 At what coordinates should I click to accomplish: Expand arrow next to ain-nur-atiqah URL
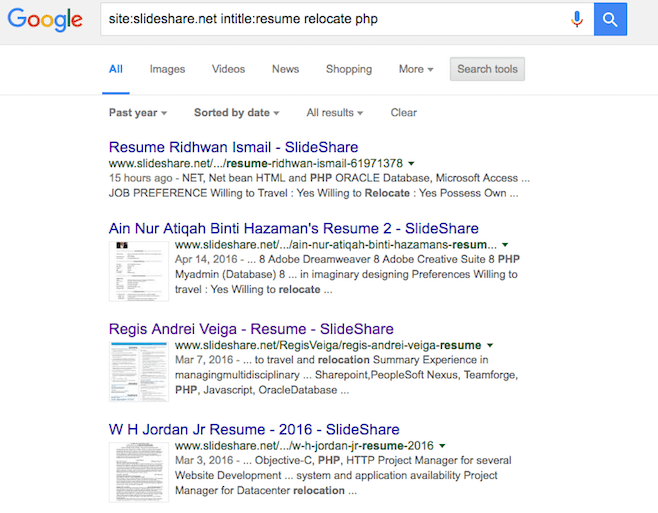[x=505, y=245]
